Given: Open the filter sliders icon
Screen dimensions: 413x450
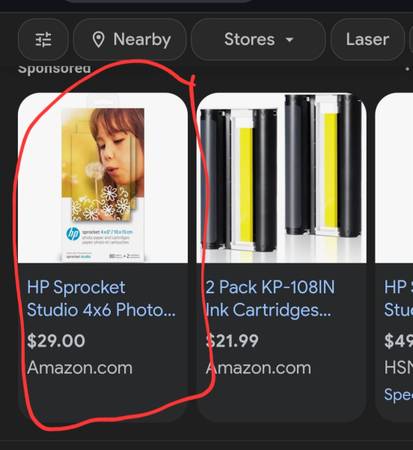Looking at the screenshot, I should 43,39.
